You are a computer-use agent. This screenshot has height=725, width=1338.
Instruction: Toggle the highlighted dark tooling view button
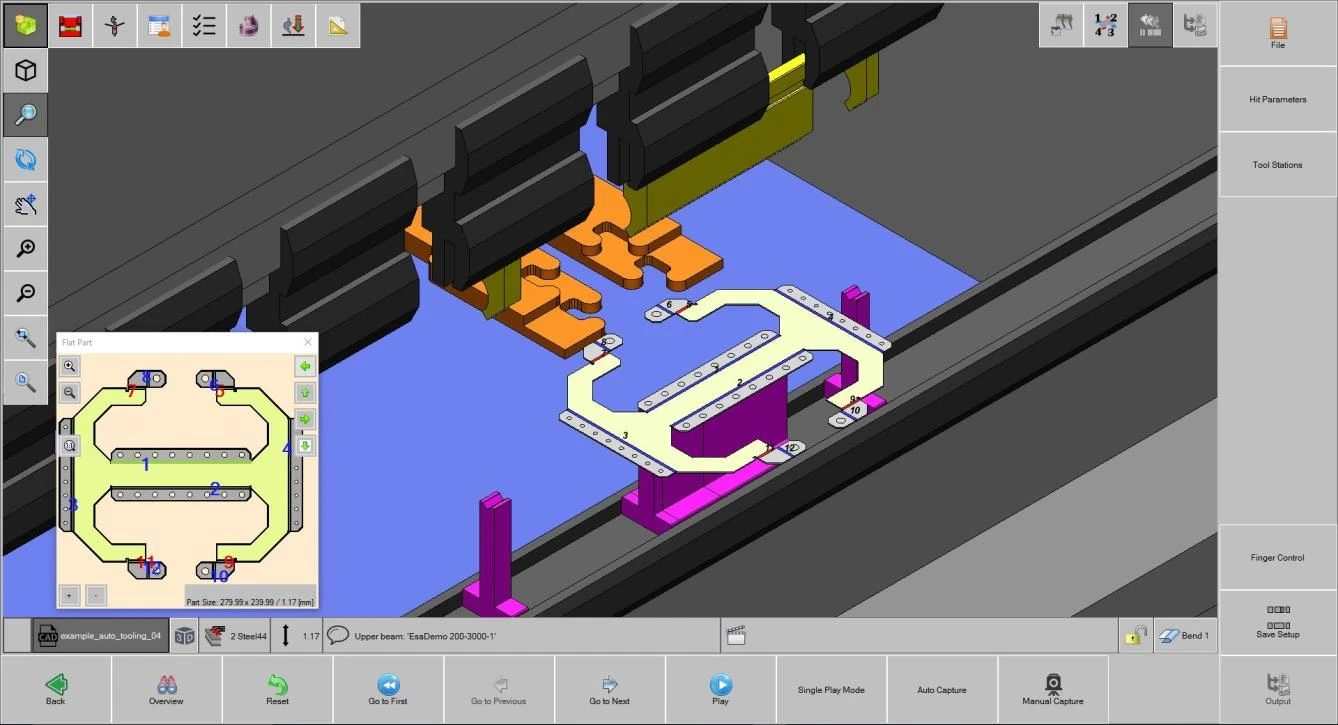pos(1150,25)
